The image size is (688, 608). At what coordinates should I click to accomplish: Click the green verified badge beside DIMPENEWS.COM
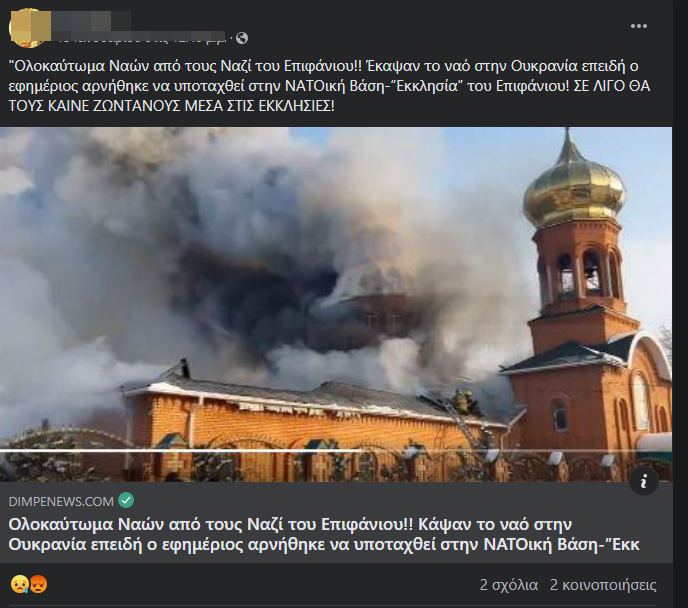(126, 501)
